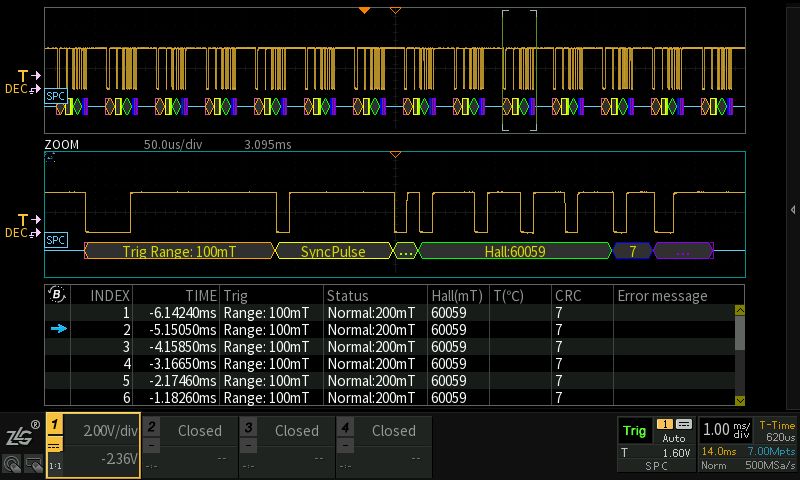Click the trigger type icon beside channel 1 badge
Viewport: 800px width, 480px height.
pos(684,424)
